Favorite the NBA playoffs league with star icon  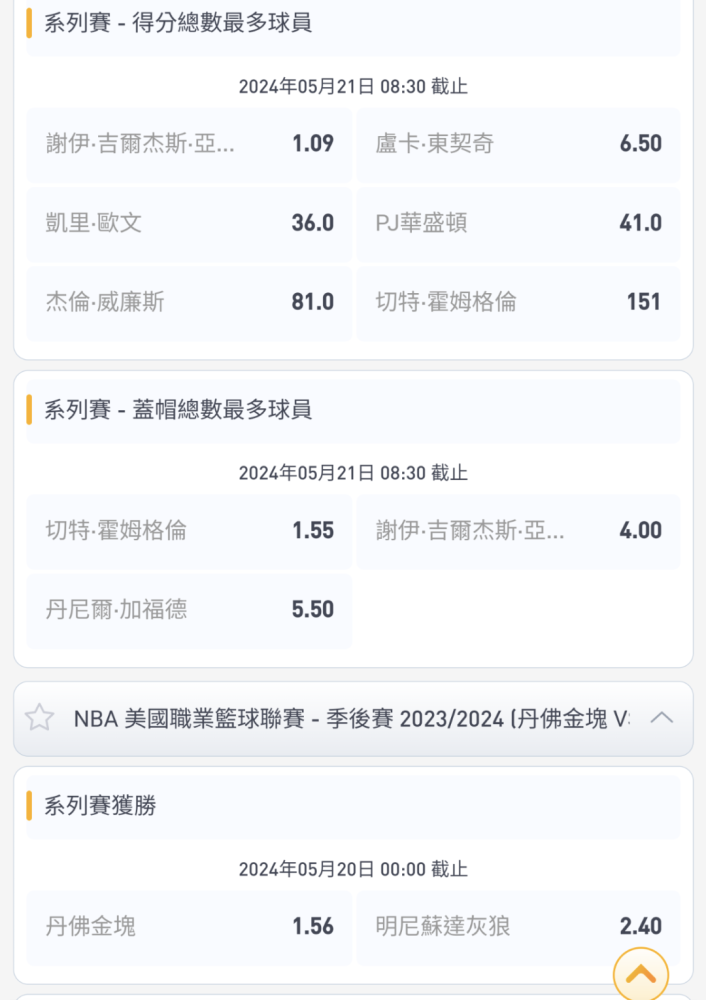pos(40,717)
